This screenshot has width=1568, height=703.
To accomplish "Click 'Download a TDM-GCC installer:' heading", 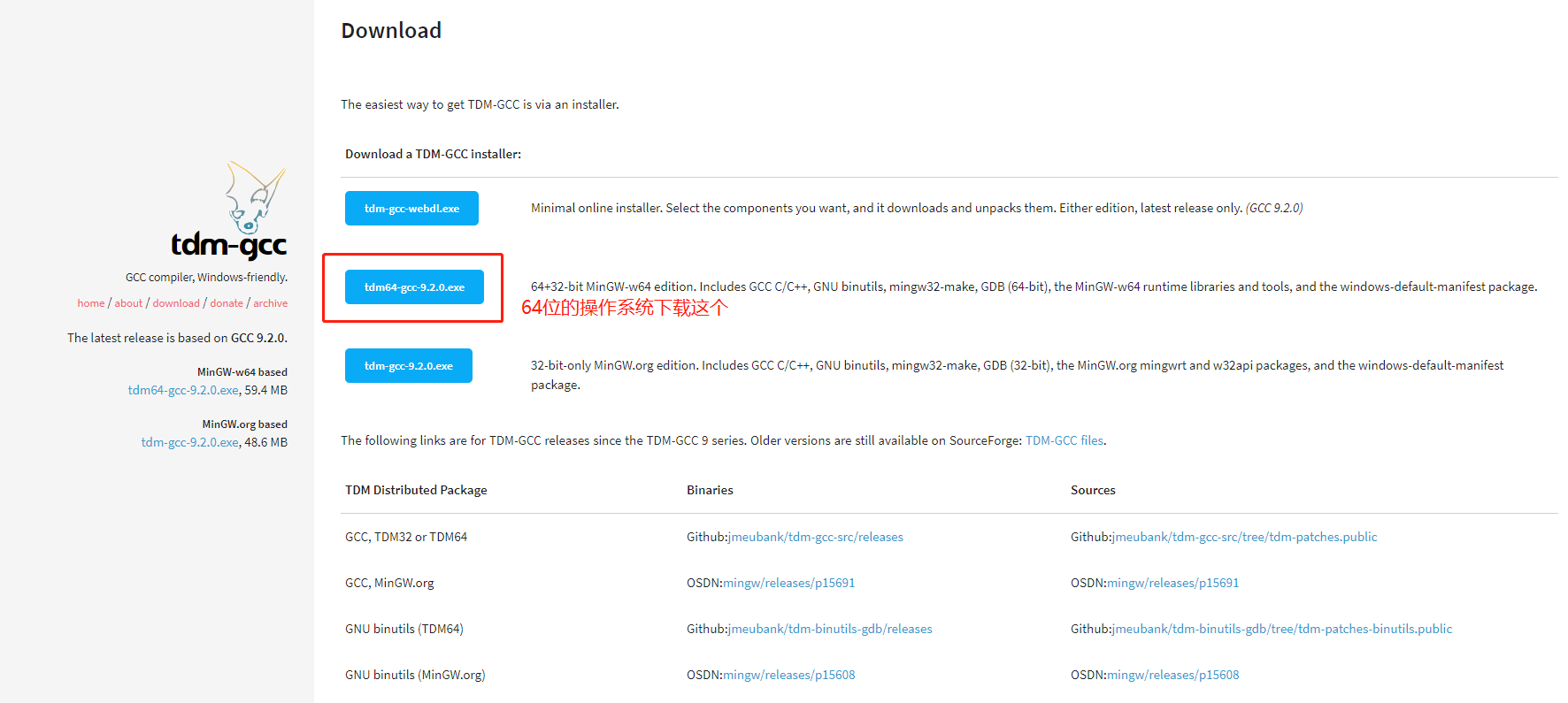I will point(433,154).
